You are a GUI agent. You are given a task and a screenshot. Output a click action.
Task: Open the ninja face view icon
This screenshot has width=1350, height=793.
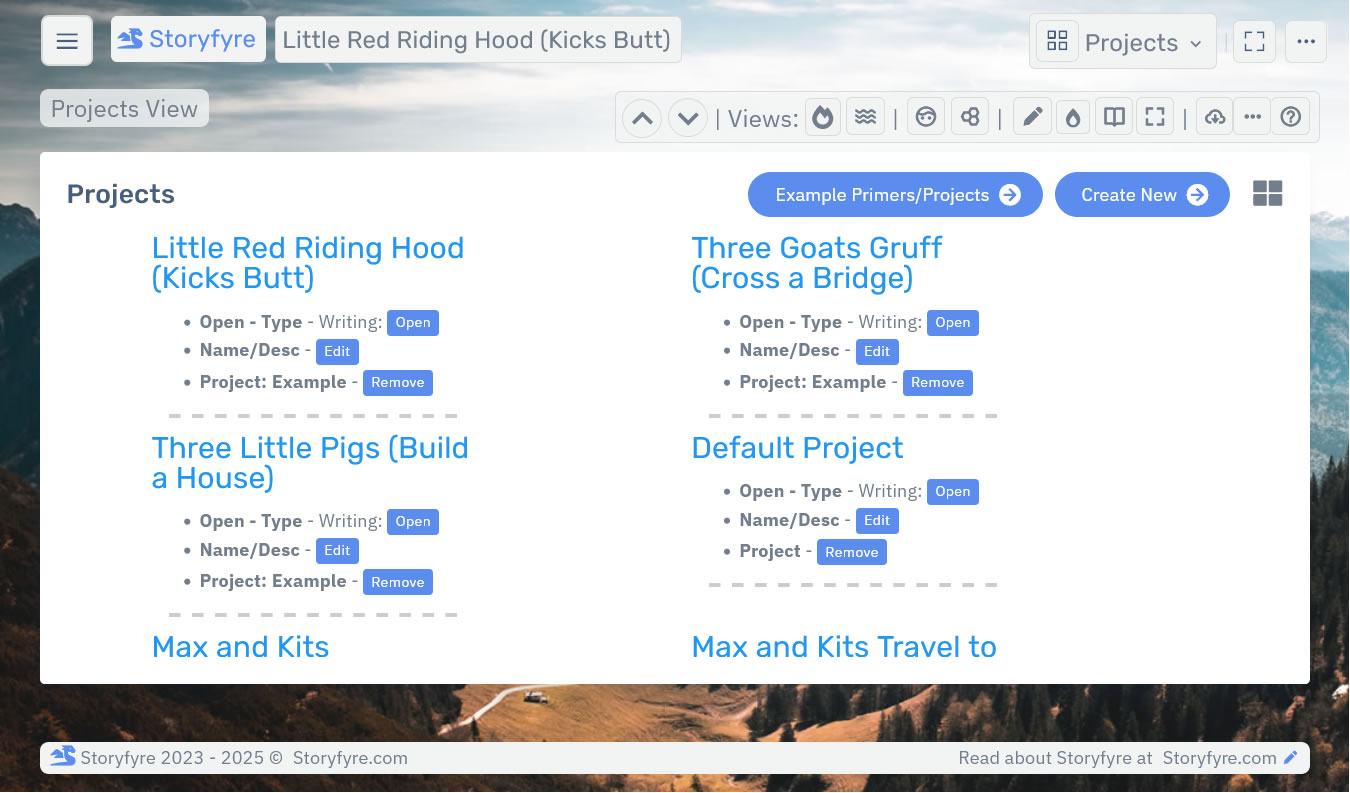click(x=925, y=116)
